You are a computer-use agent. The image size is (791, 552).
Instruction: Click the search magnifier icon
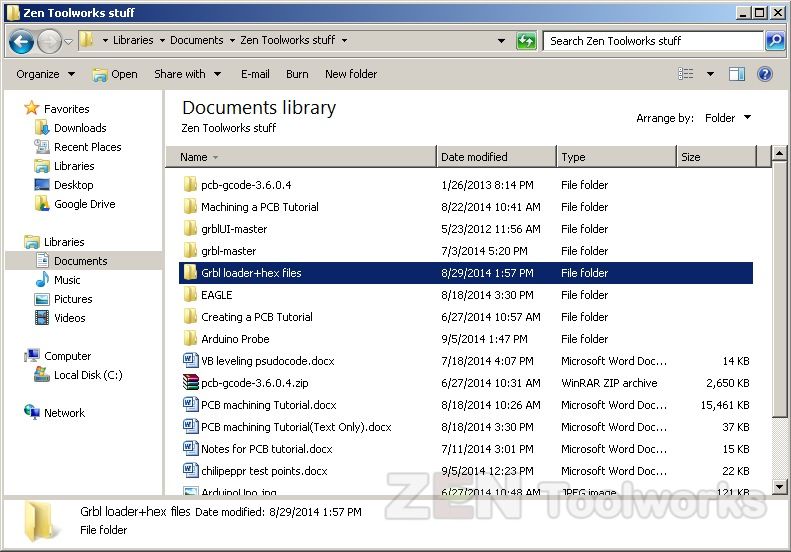click(774, 41)
